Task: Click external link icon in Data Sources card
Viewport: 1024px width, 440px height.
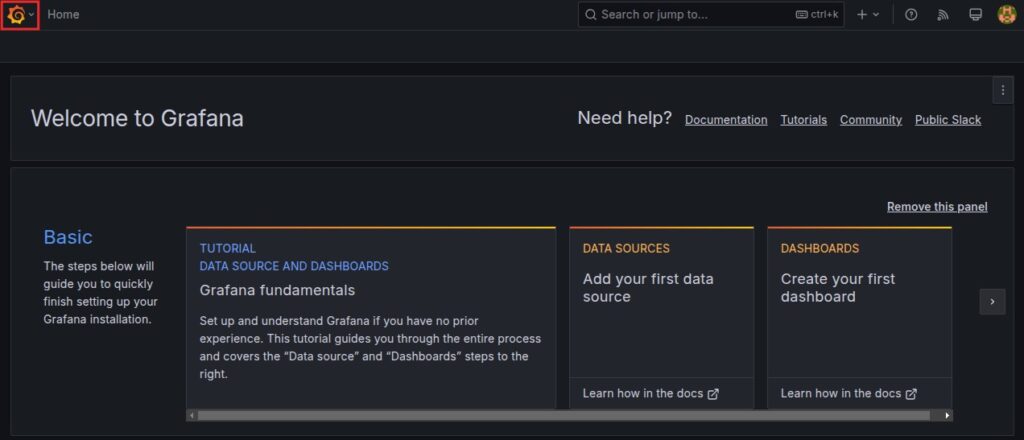Action: point(713,394)
